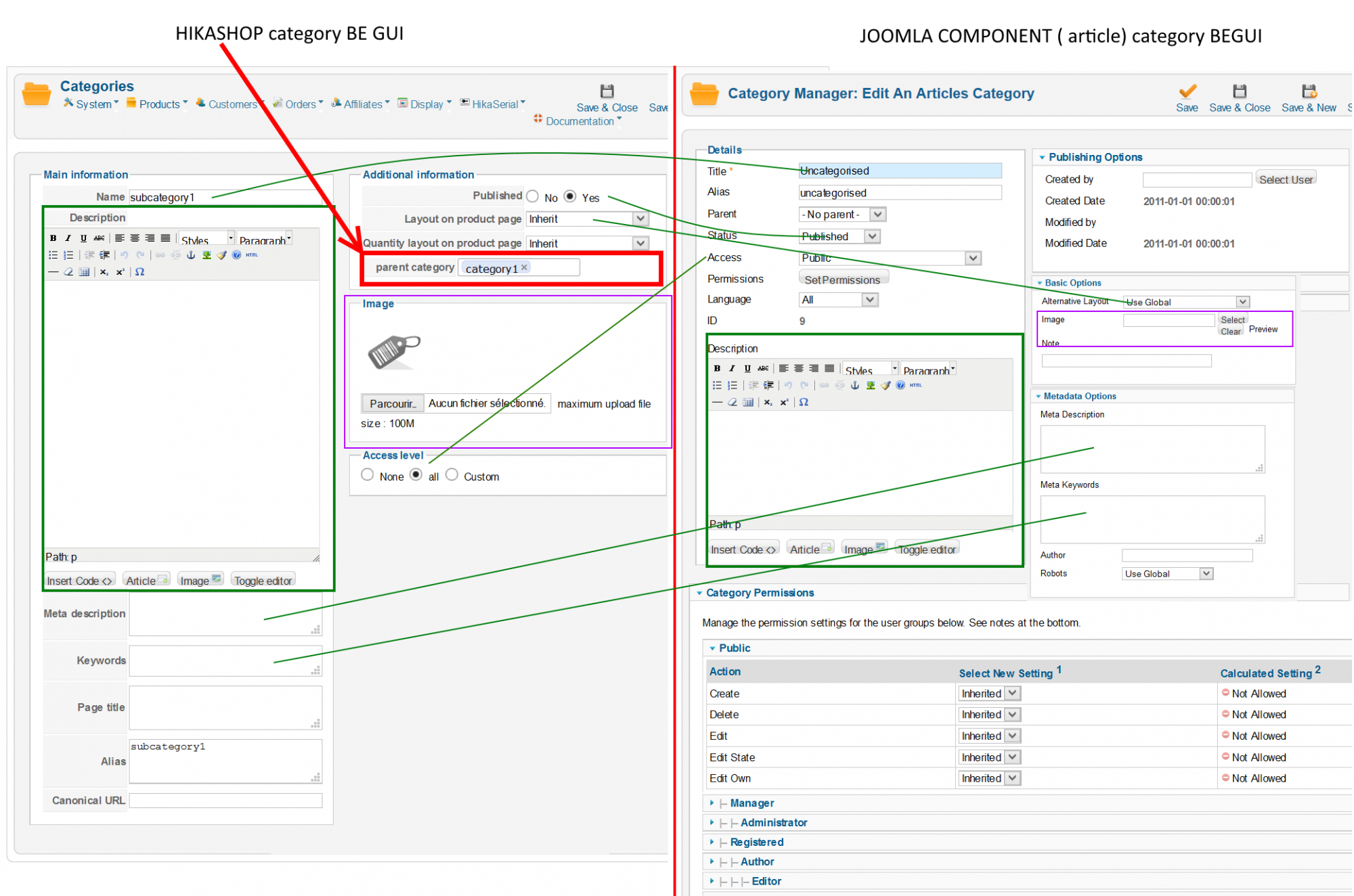The height and width of the screenshot is (896, 1354).
Task: Set Published to No in HikaShop
Action: pos(533,196)
